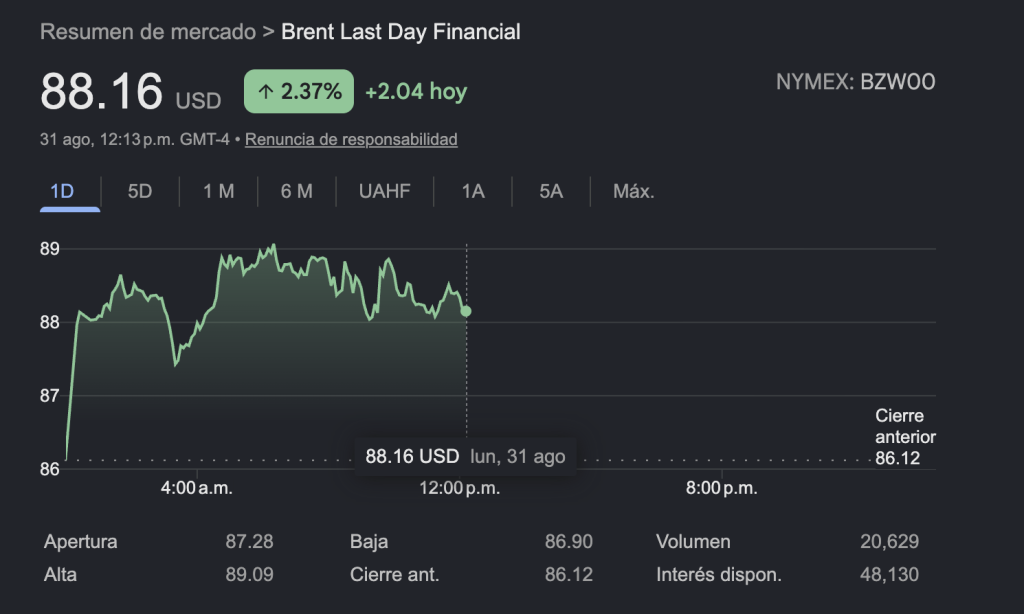Select the 1D time range tab

tap(62, 191)
